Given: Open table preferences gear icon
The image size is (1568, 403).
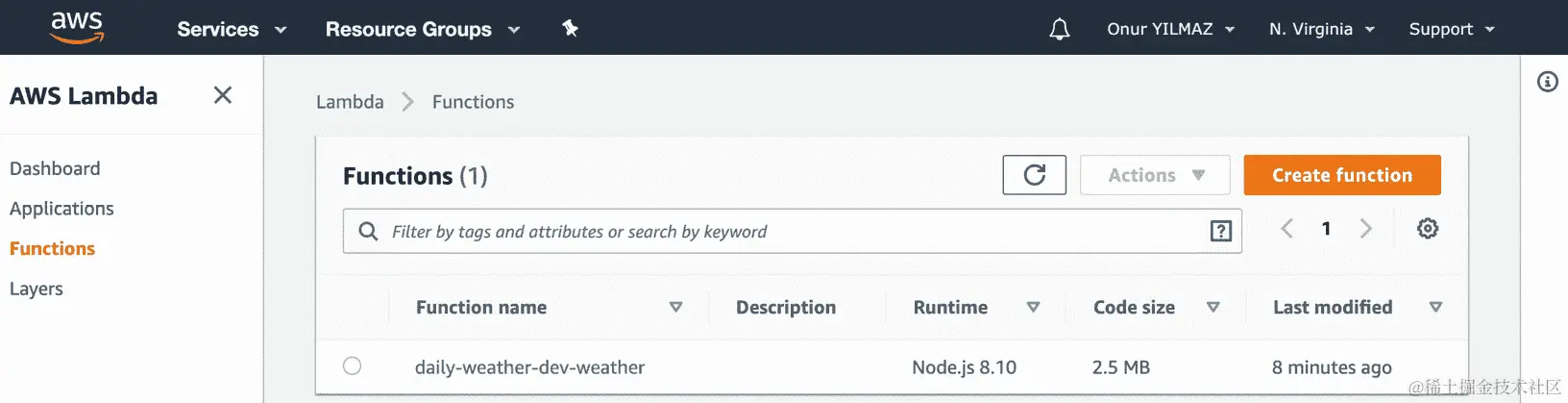Looking at the screenshot, I should [1428, 229].
